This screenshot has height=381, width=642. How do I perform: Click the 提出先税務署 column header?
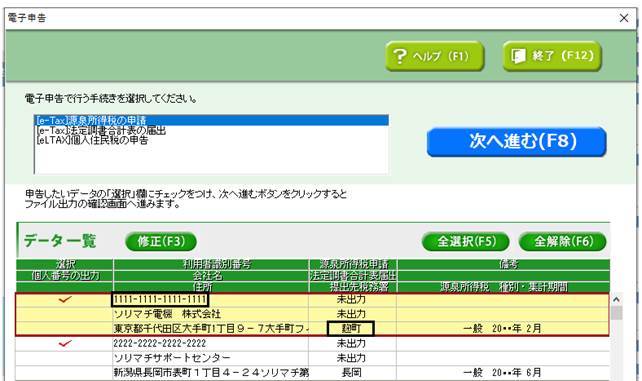tap(352, 287)
